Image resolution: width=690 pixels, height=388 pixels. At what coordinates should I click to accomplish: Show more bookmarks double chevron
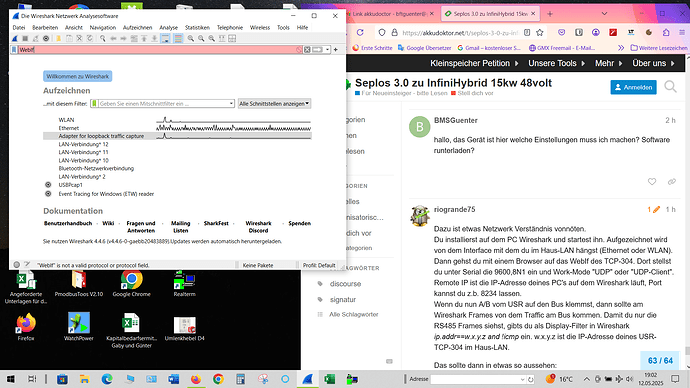click(x=620, y=48)
